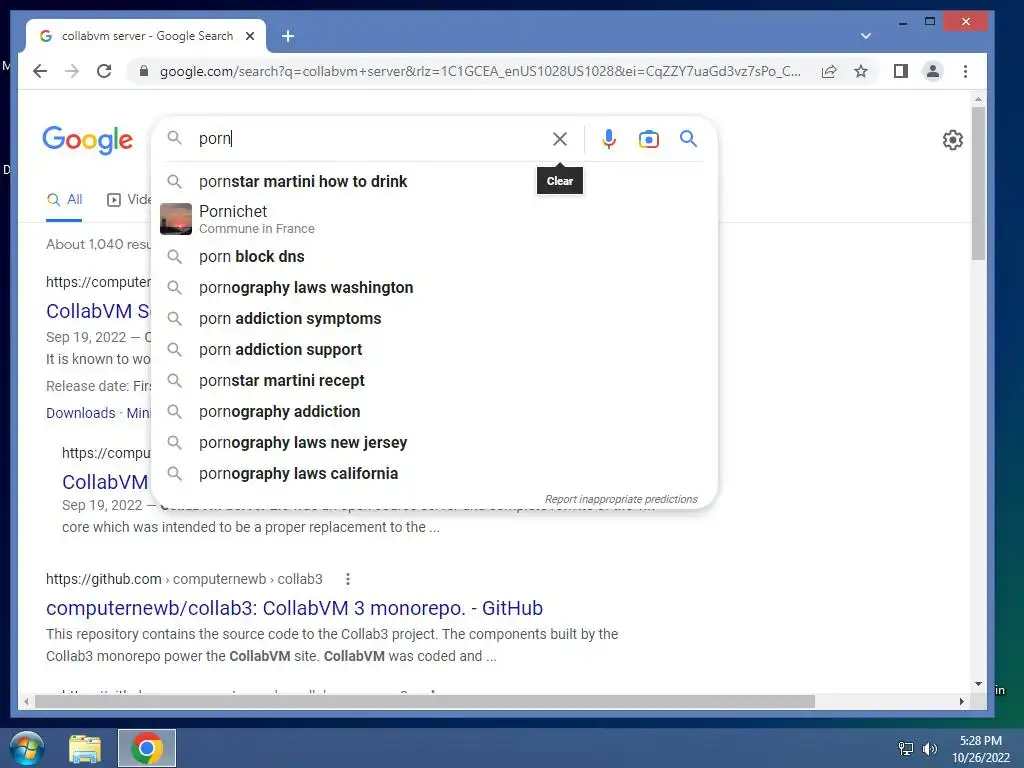The height and width of the screenshot is (768, 1024).
Task: Choose 'pornography laws washington' suggestion
Action: (x=434, y=287)
